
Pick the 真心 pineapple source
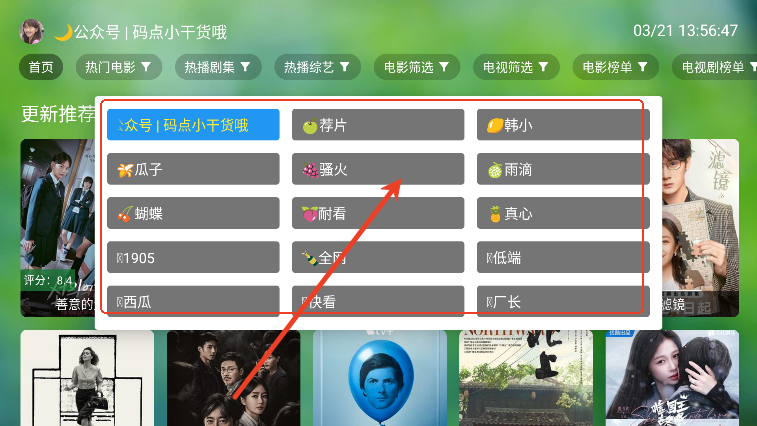pyautogui.click(x=563, y=213)
